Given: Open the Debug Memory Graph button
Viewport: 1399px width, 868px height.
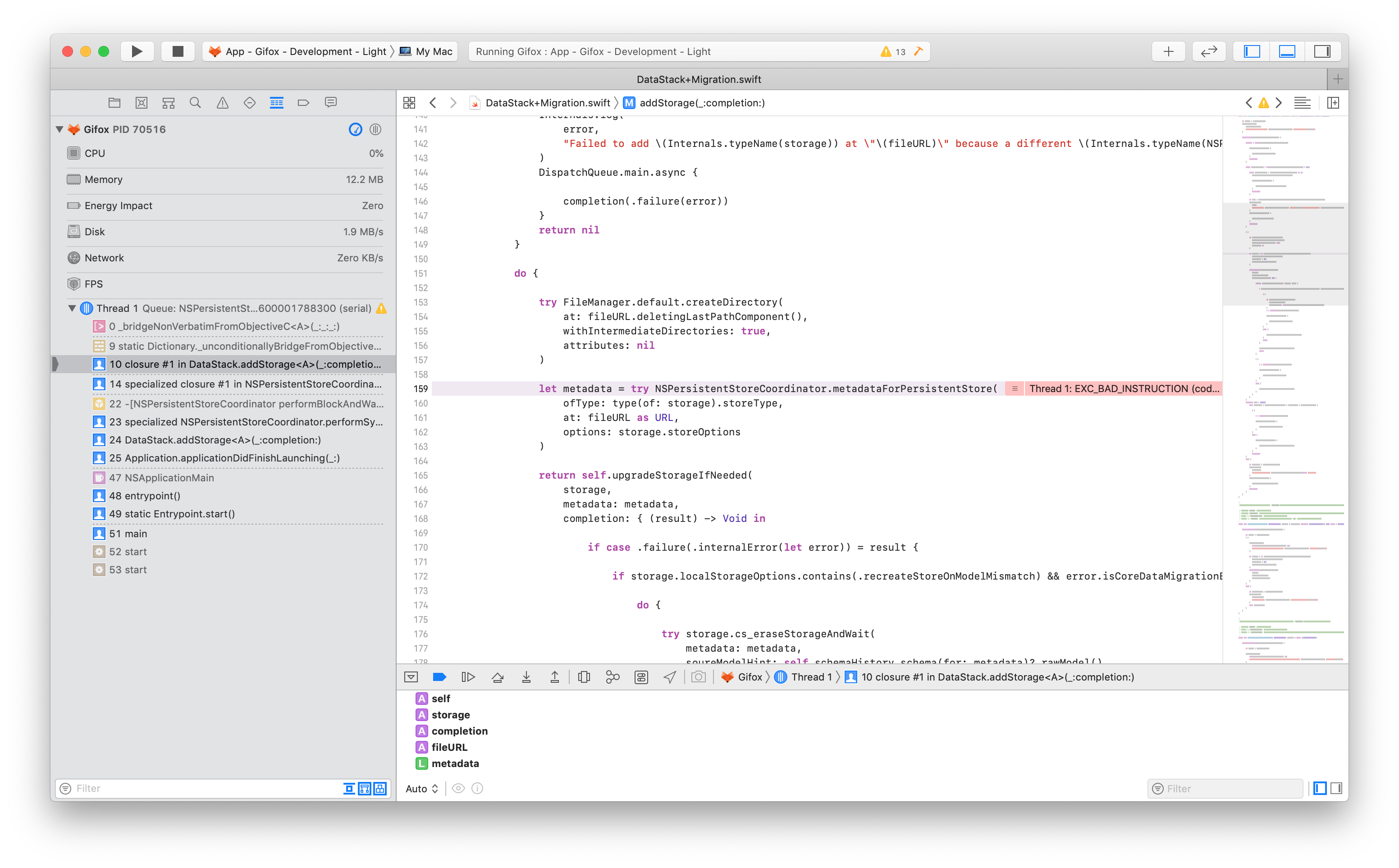Looking at the screenshot, I should (x=613, y=677).
